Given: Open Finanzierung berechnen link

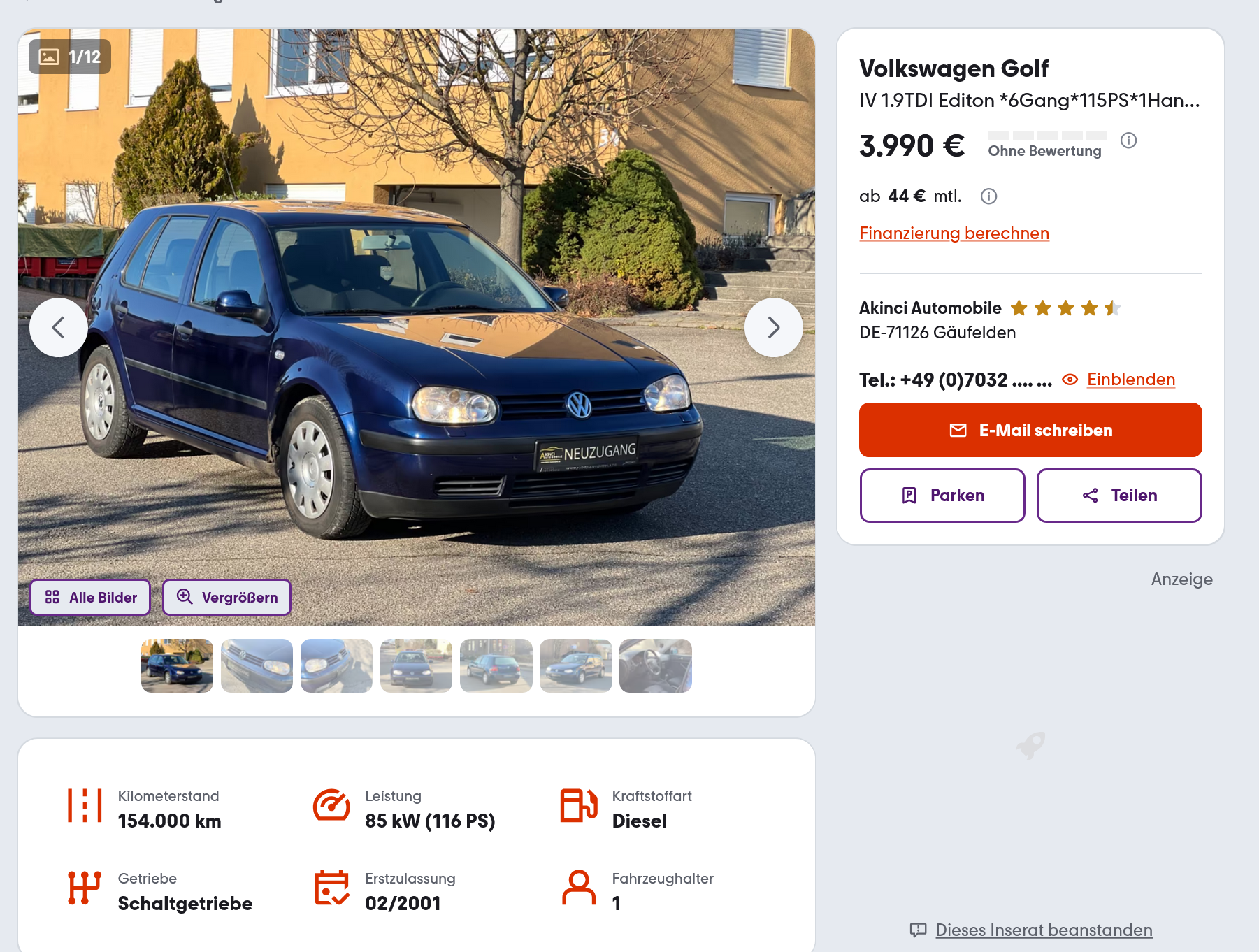Looking at the screenshot, I should tap(954, 233).
